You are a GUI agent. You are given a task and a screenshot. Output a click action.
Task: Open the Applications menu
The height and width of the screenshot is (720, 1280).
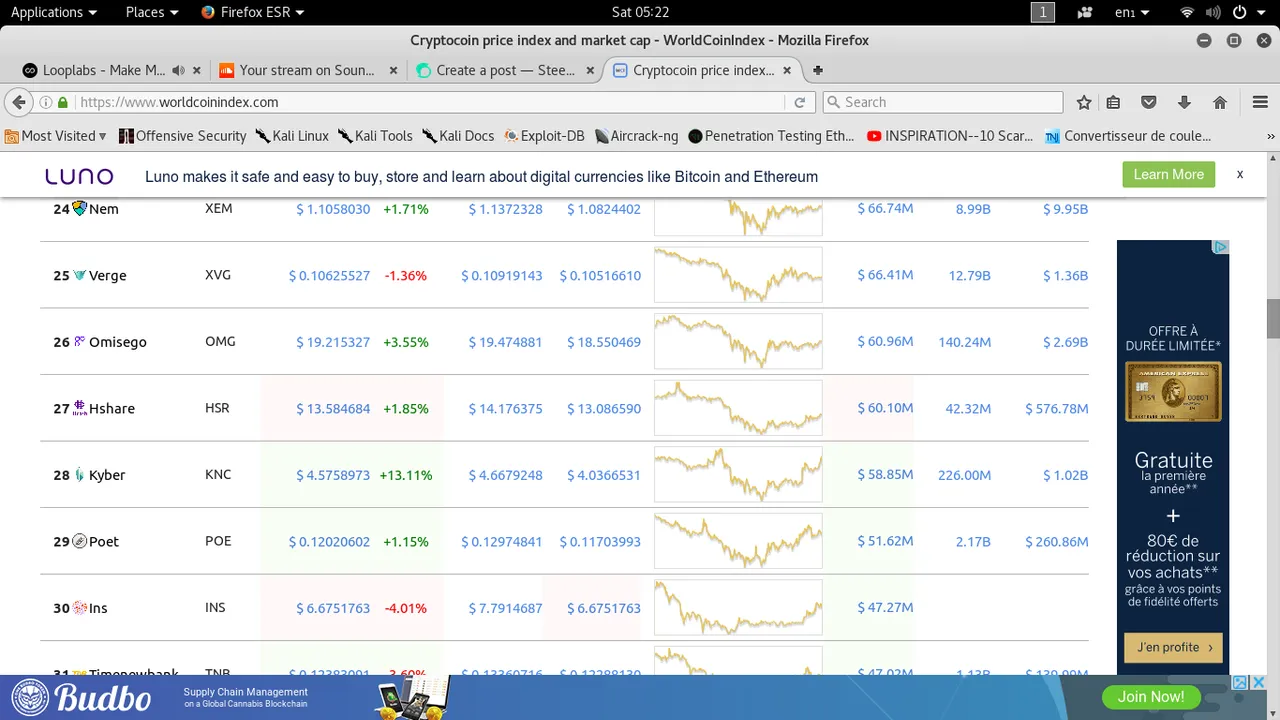54,12
